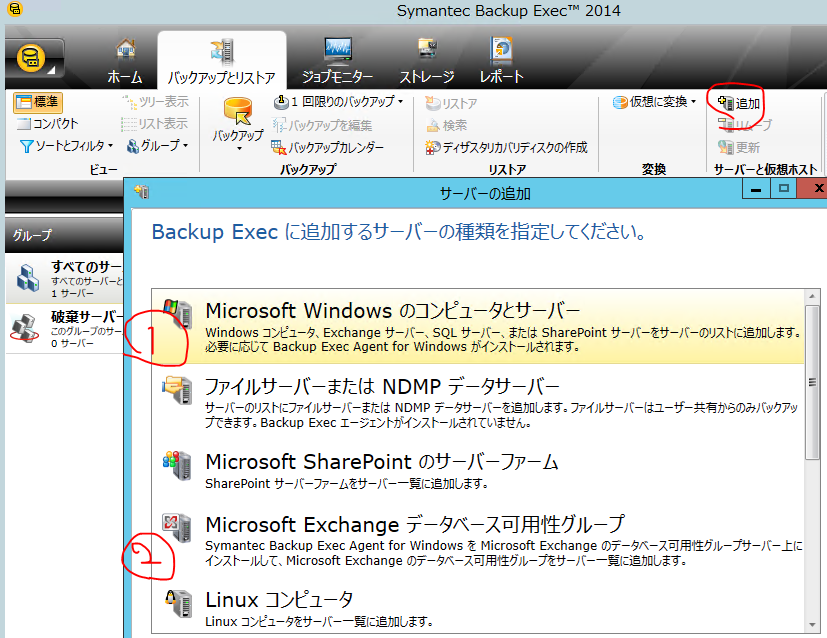Click リムーブ in ribbon

tap(745, 125)
